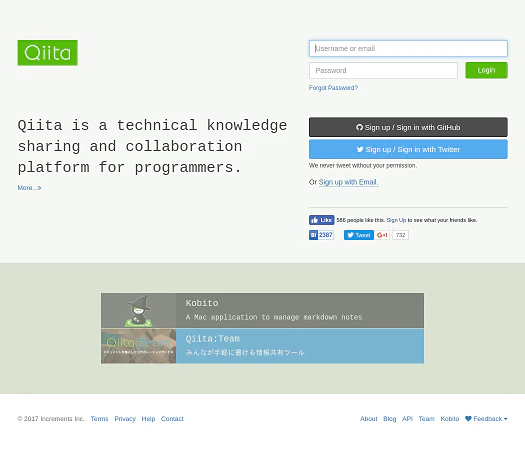Open About in the footer

click(369, 419)
